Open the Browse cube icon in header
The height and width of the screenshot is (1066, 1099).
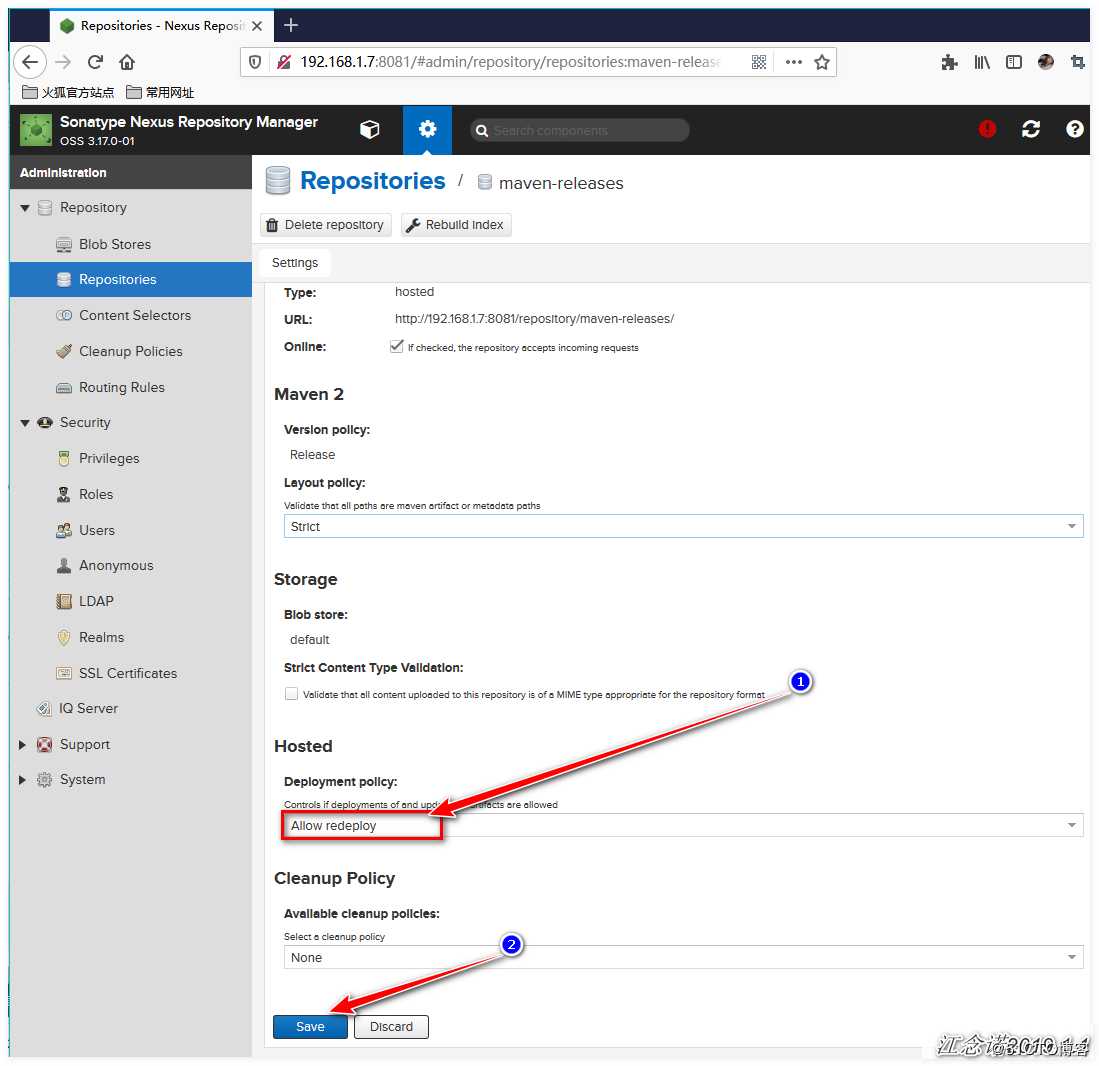(x=369, y=130)
